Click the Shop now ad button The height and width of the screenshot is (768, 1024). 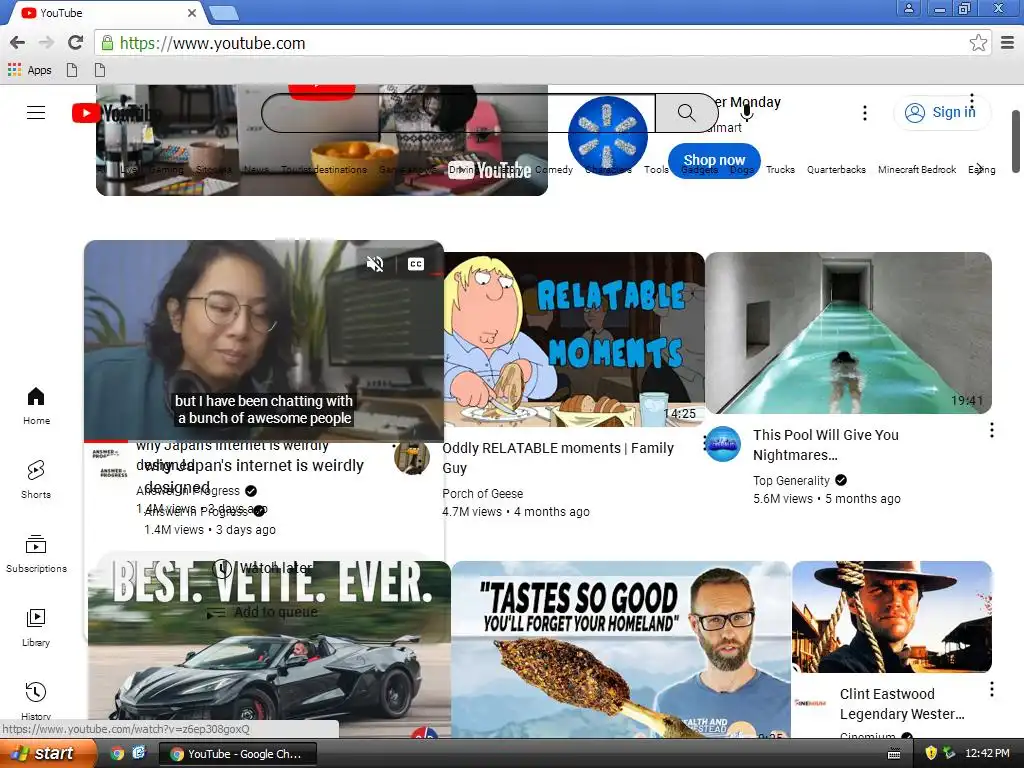click(x=714, y=160)
